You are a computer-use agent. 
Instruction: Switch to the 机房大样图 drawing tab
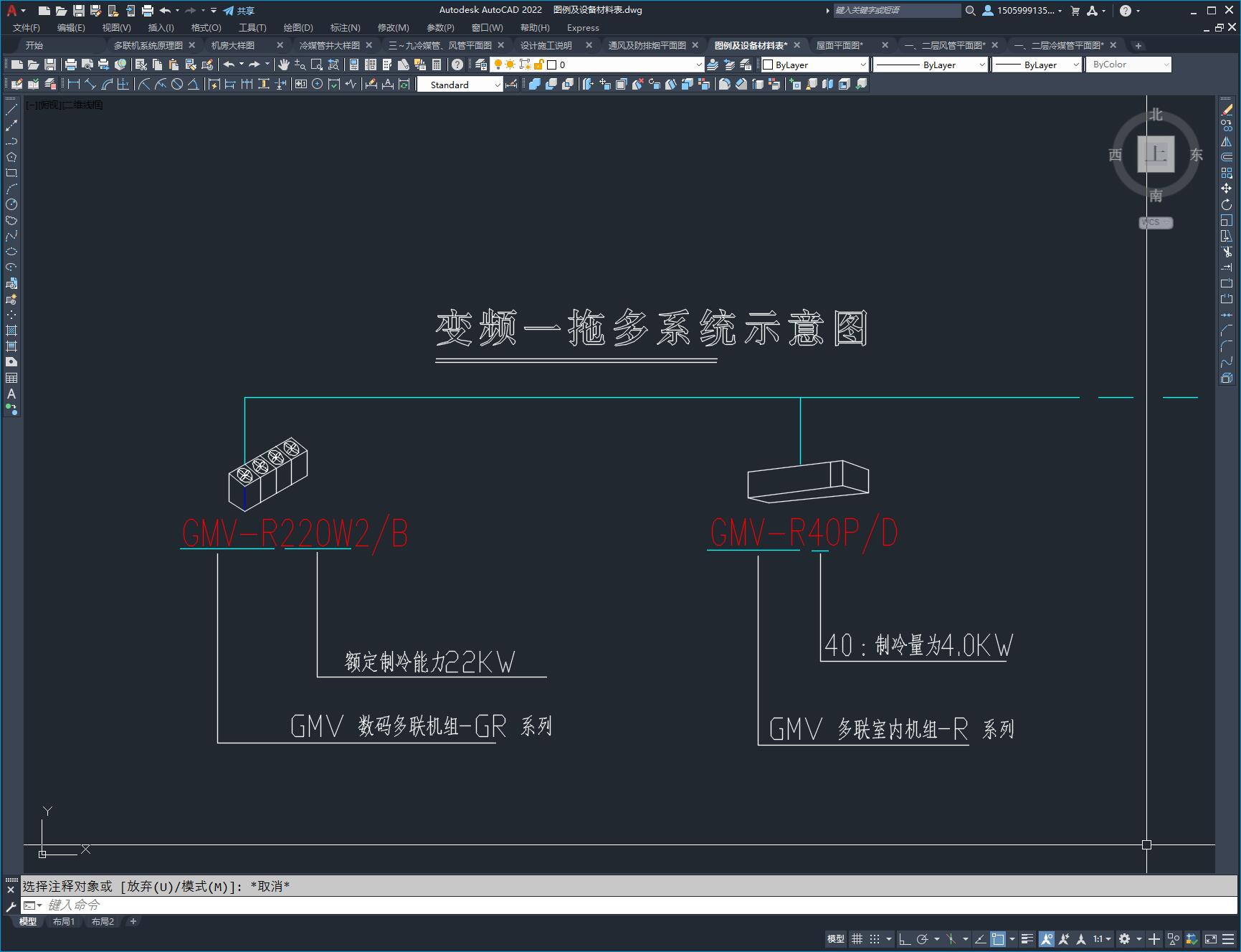(233, 45)
